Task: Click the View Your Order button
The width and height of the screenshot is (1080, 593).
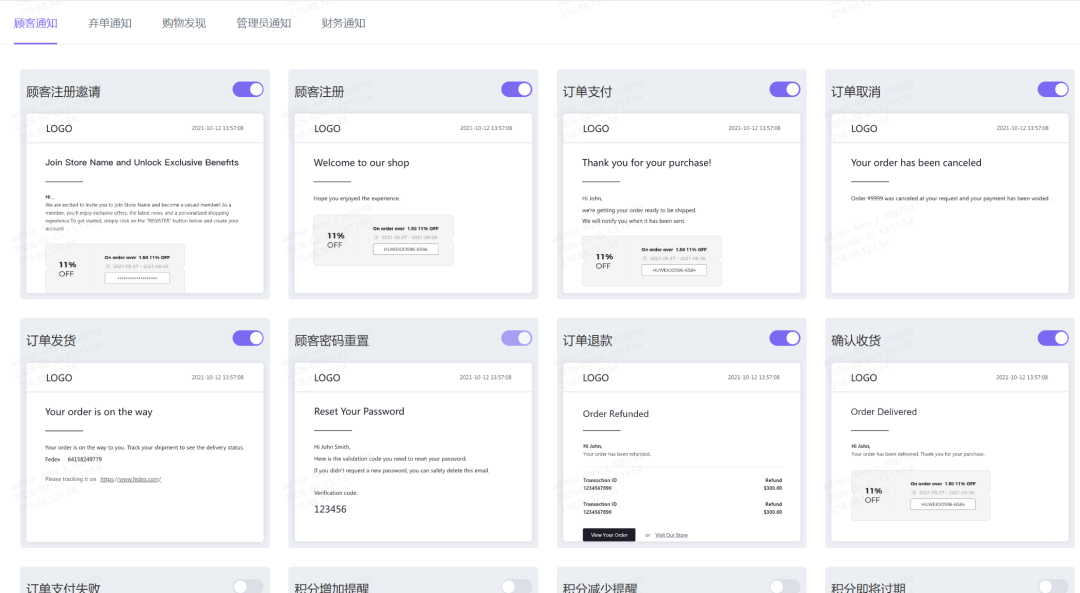Action: 609,535
